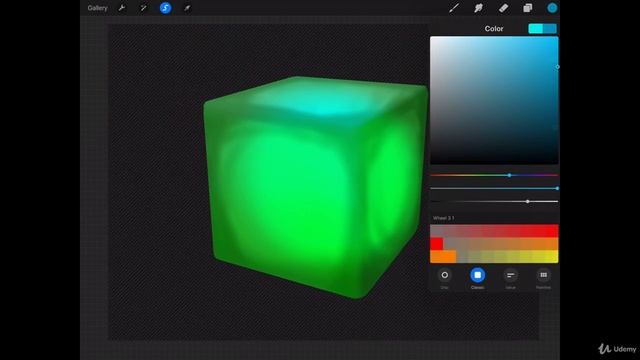Open the Actions wrench menu
Screen dimensions: 640x360
tap(122, 8)
